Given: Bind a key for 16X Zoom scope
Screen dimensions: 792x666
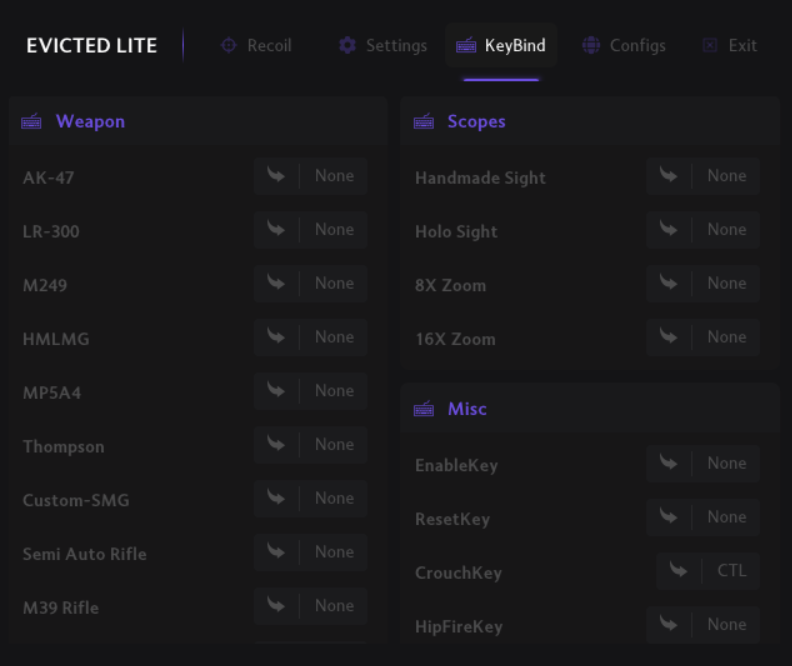Looking at the screenshot, I should click(x=703, y=337).
